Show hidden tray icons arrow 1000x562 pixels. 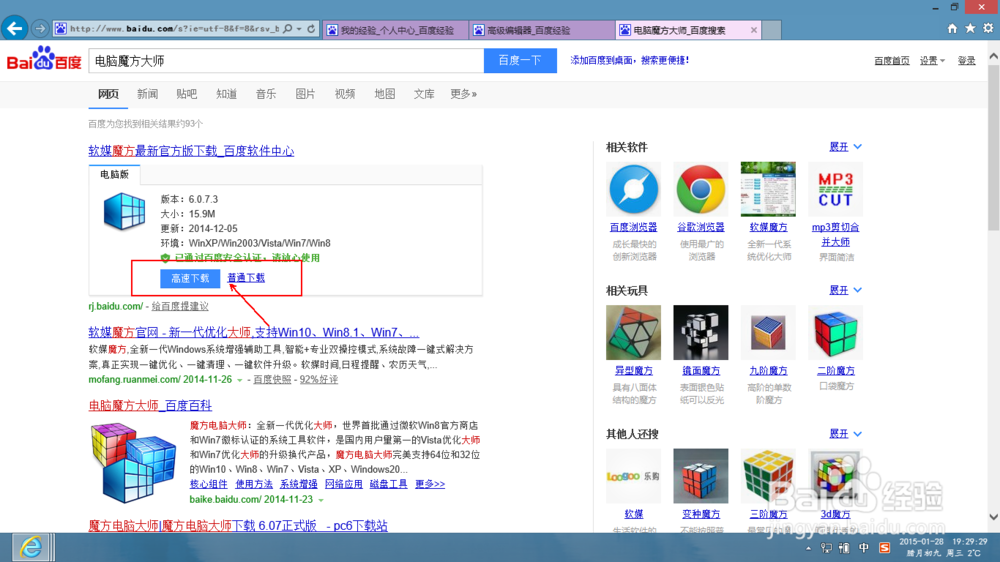click(808, 548)
